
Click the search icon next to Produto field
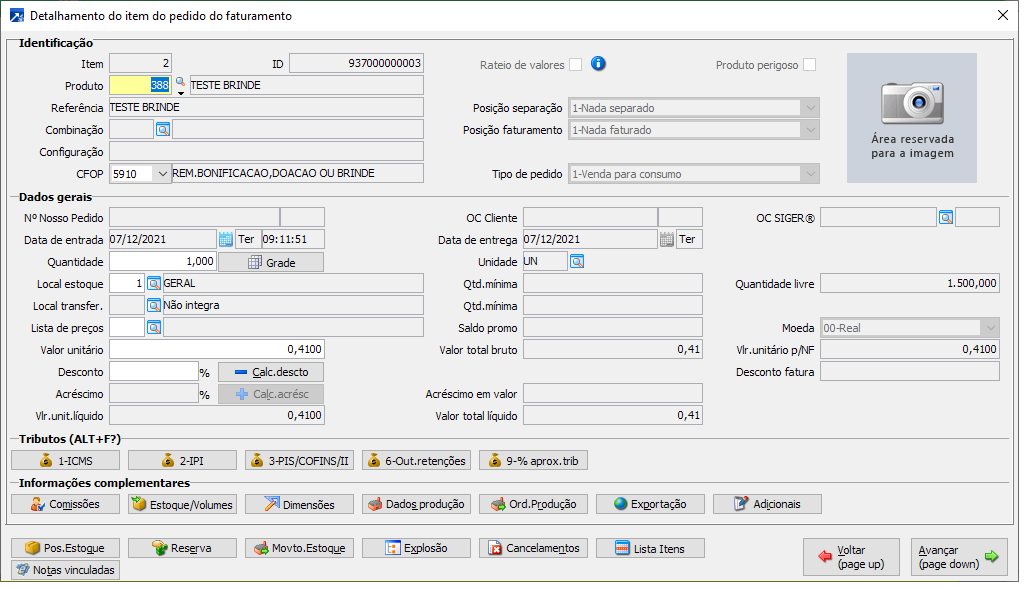pos(180,82)
